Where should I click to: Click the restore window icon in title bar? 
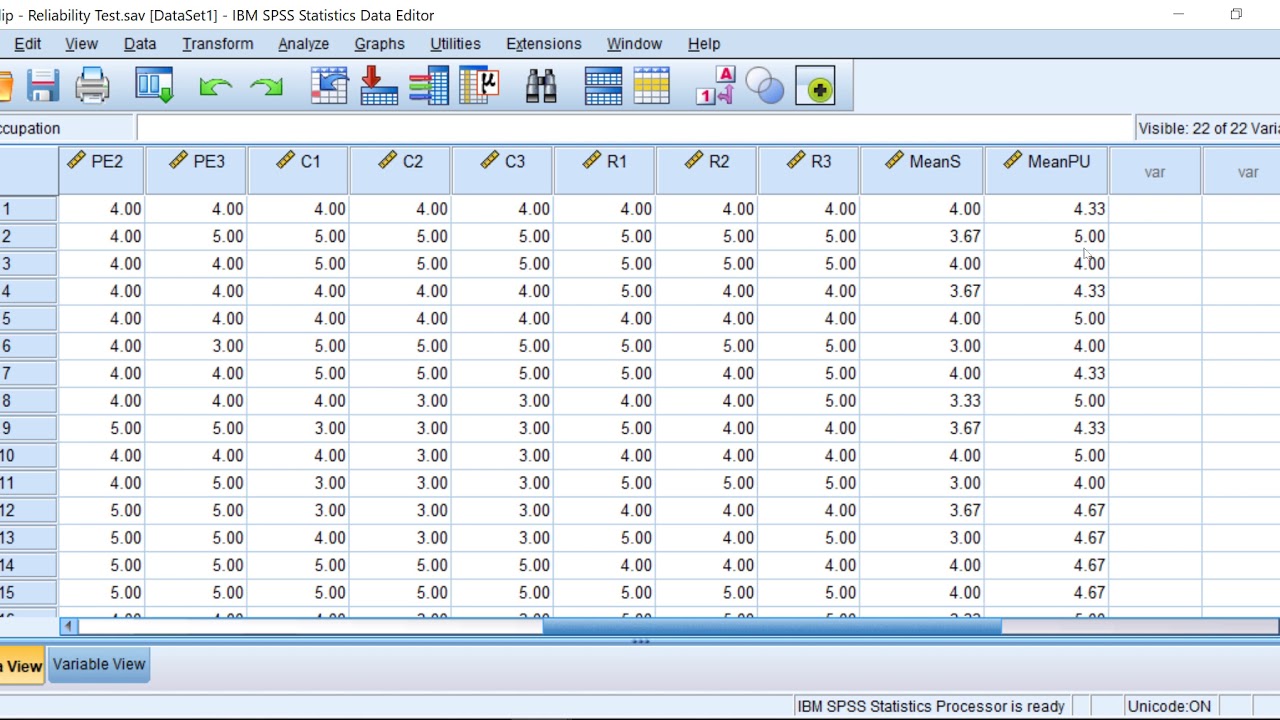click(1236, 14)
